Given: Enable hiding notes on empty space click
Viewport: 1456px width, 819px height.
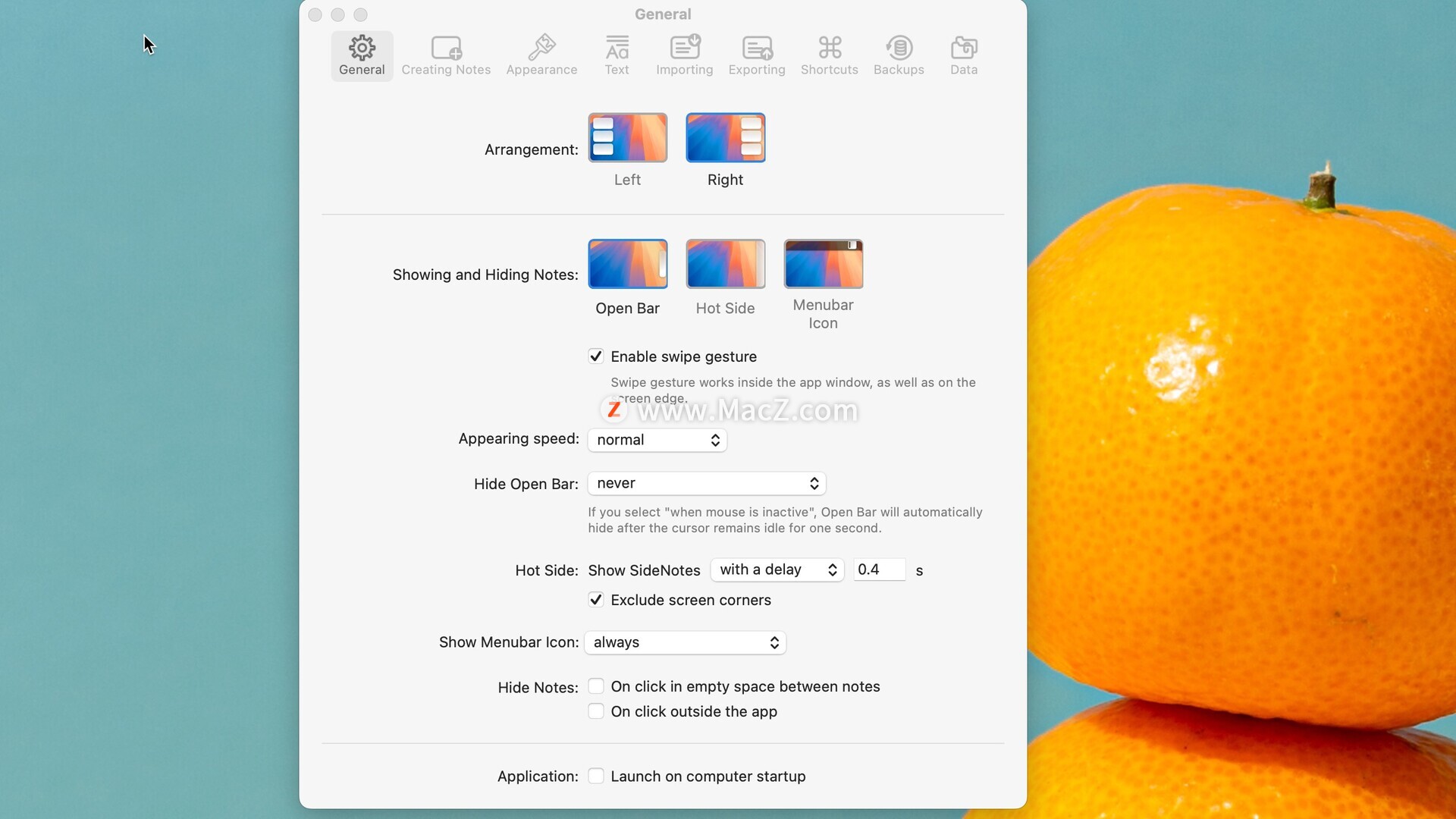Looking at the screenshot, I should [596, 686].
